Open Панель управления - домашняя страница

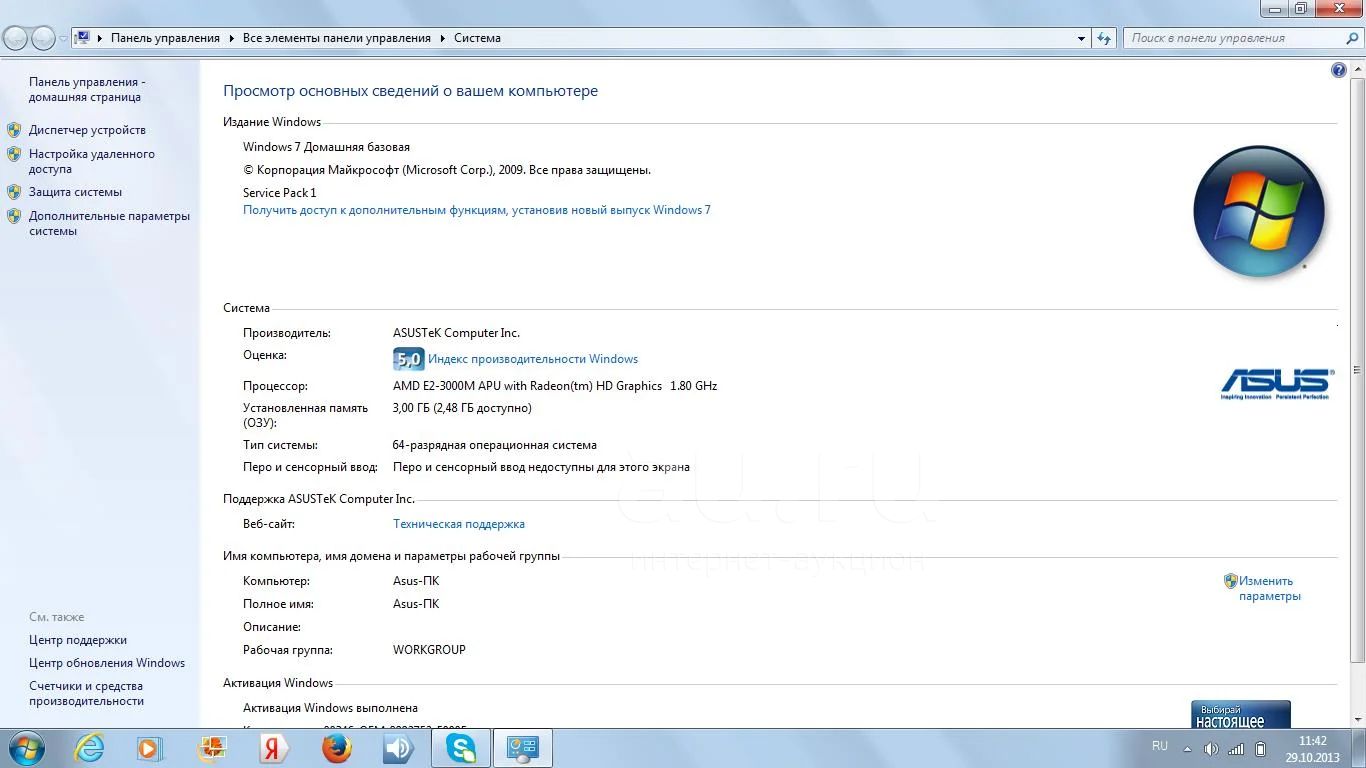[87, 90]
